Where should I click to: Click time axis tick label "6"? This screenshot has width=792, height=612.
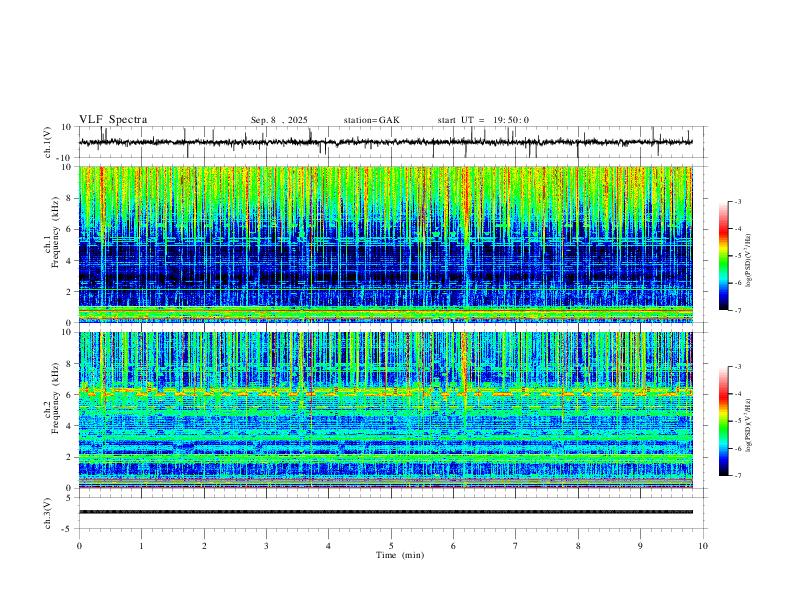453,546
